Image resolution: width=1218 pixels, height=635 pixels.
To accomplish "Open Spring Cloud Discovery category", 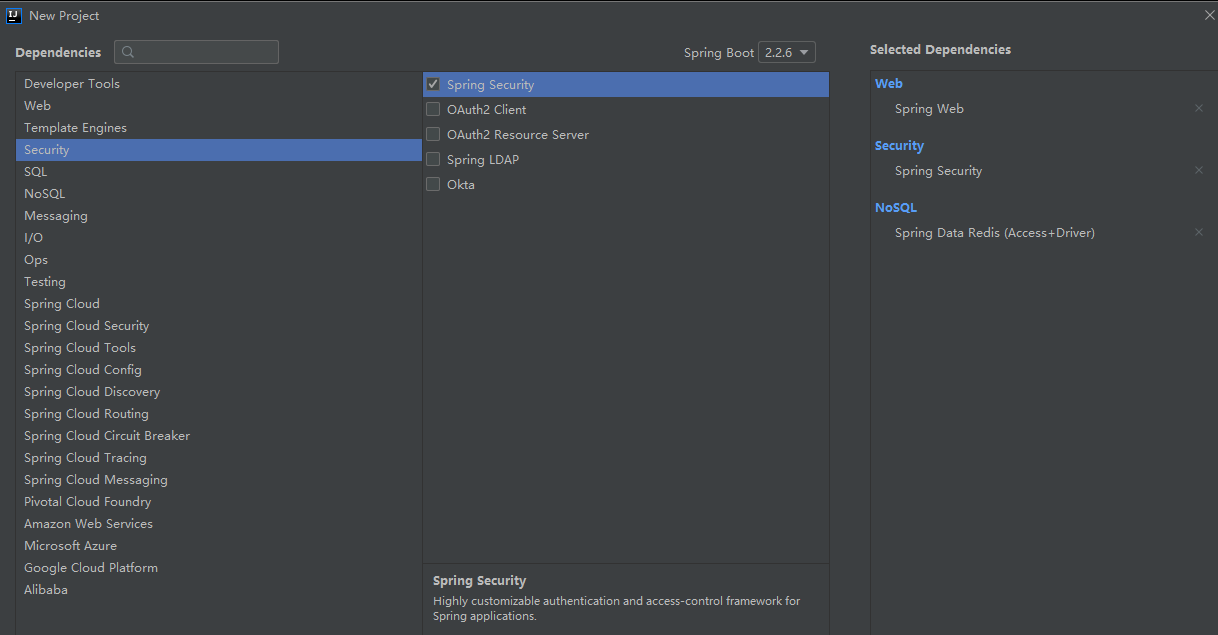I will click(219, 391).
